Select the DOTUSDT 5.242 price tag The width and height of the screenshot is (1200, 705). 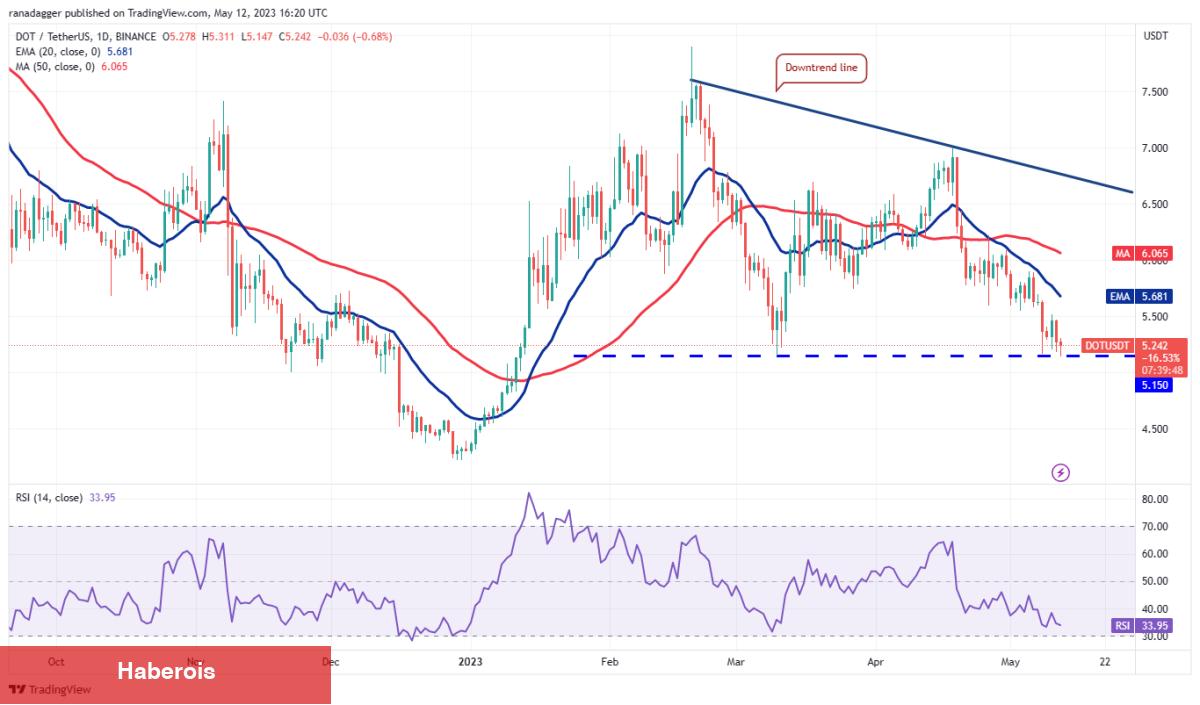tap(1135, 346)
